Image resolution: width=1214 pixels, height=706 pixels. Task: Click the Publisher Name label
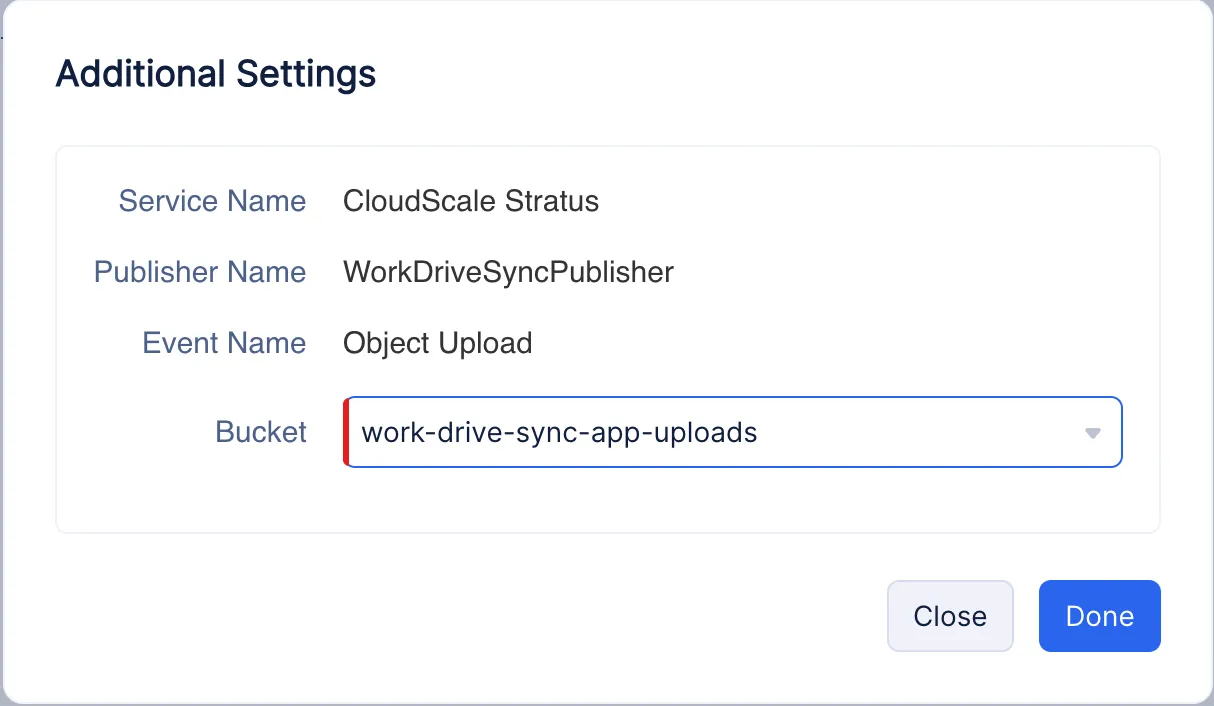point(200,271)
